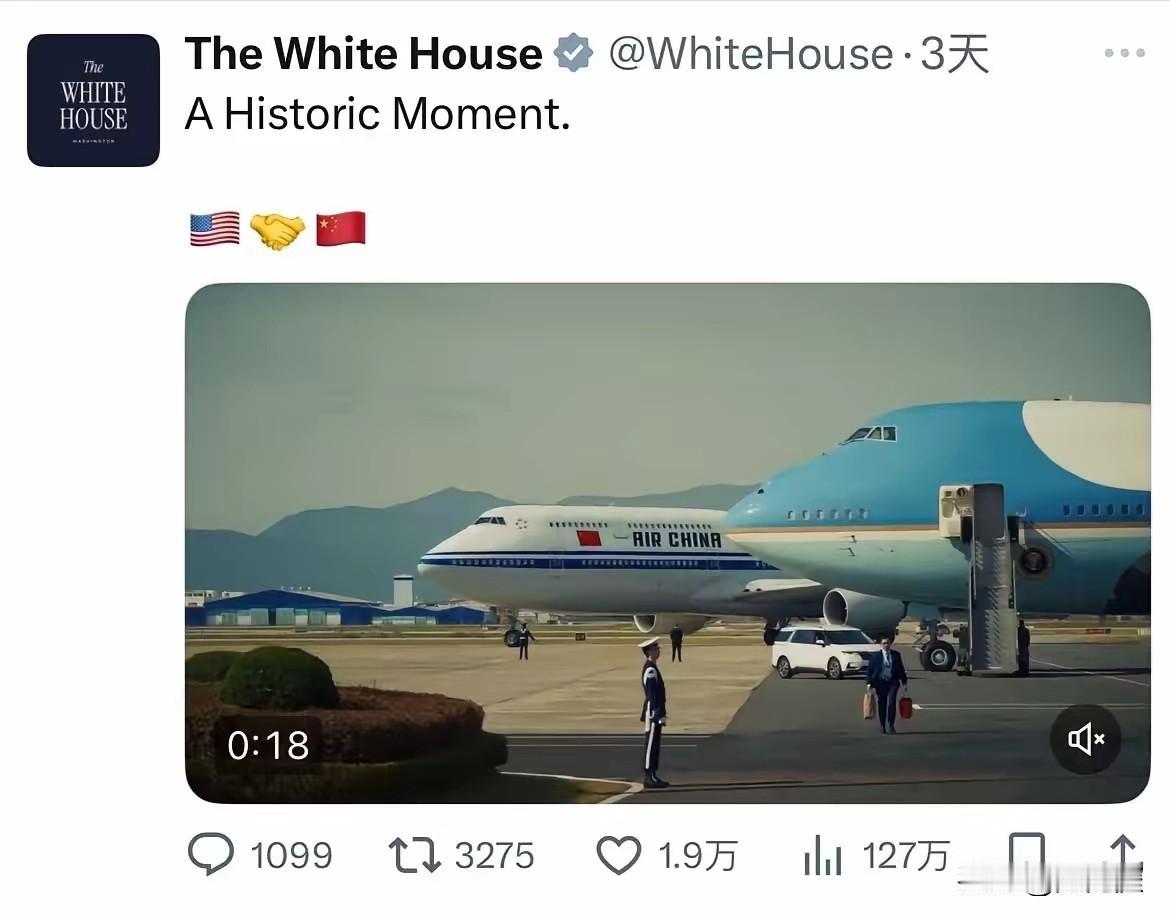Click the 127万 views count

click(x=906, y=854)
